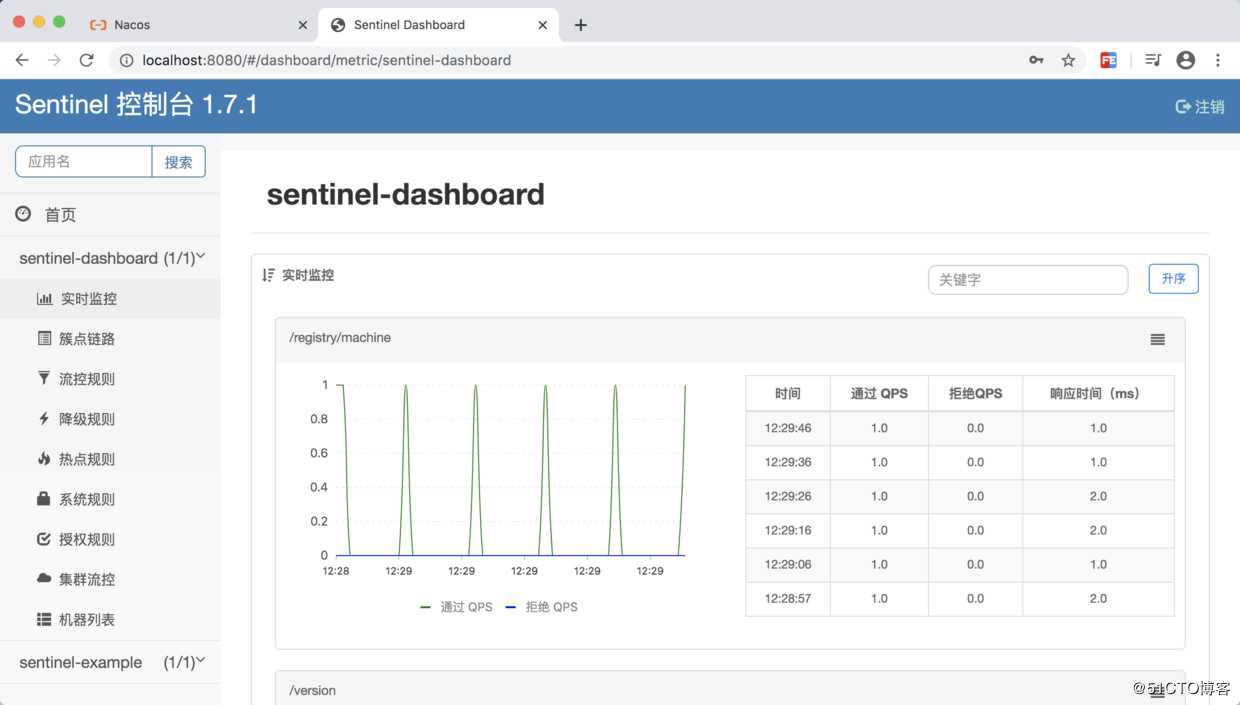Click the browser forward arrow
1240x705 pixels.
(x=54, y=60)
